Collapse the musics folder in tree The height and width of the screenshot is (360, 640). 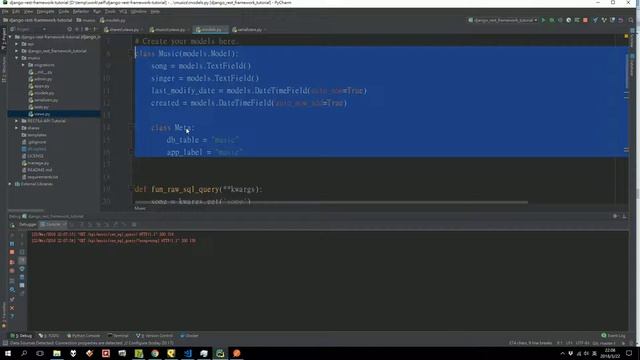click(x=17, y=58)
